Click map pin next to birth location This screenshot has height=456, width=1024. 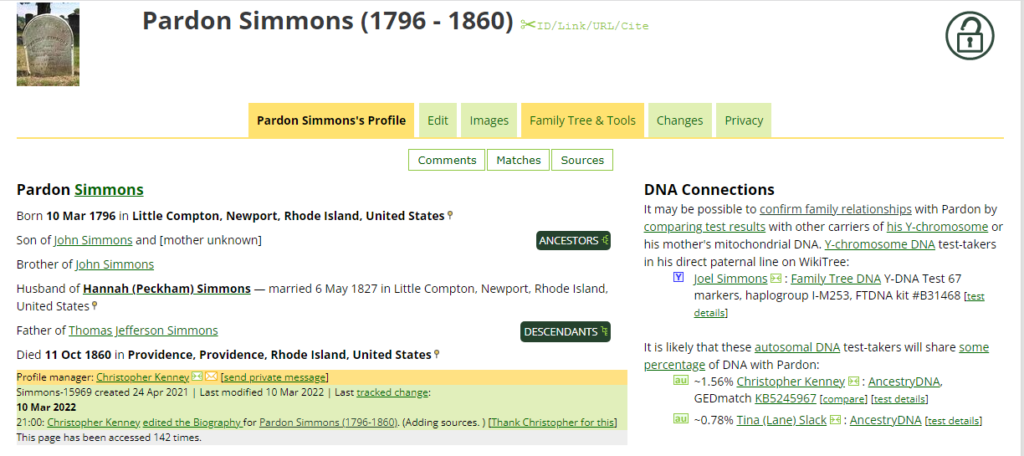click(x=450, y=215)
